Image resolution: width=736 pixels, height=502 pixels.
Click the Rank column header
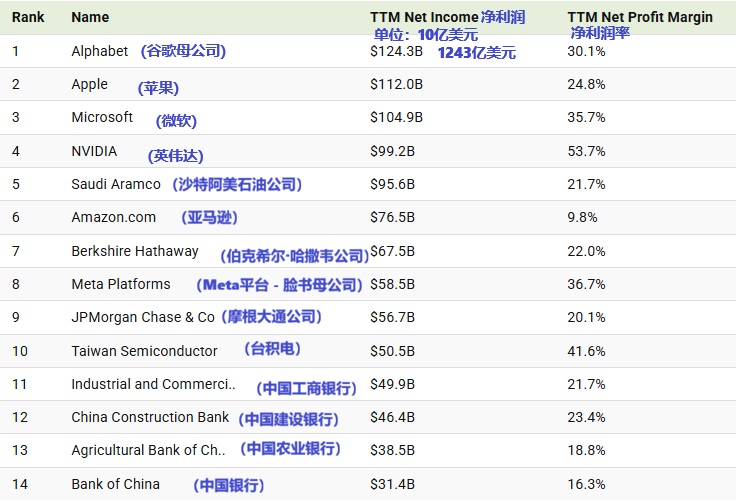[28, 17]
